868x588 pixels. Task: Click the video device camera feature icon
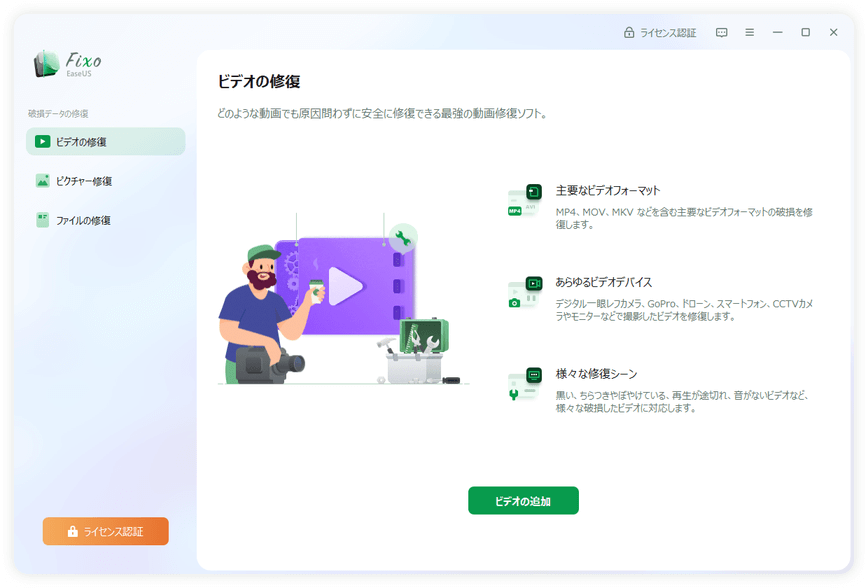[x=524, y=293]
